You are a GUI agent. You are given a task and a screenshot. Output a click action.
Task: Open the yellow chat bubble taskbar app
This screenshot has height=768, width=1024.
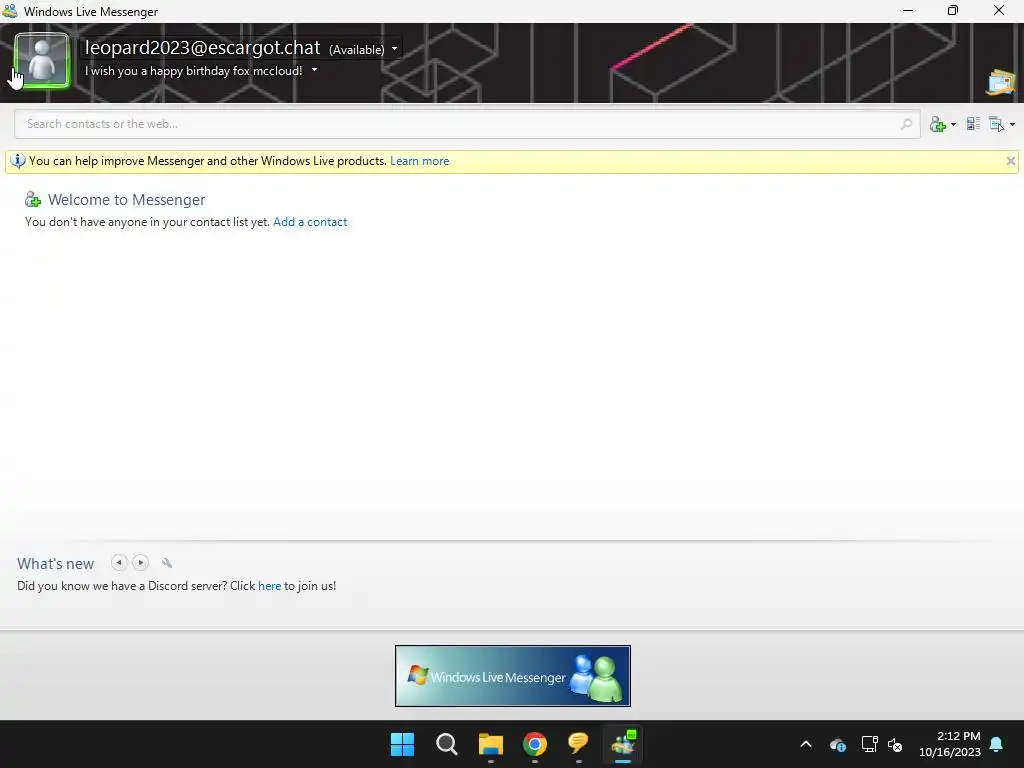point(578,743)
